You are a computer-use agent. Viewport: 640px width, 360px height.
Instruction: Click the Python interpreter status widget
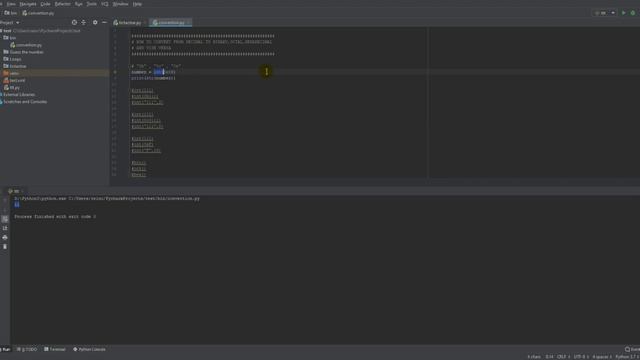click(x=627, y=357)
